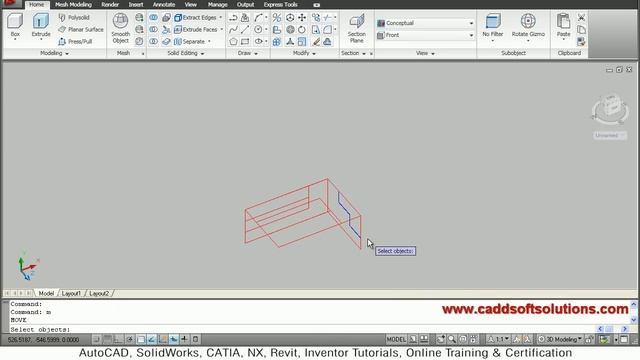
Task: Click the coordinates readout in status bar
Action: coord(43,340)
